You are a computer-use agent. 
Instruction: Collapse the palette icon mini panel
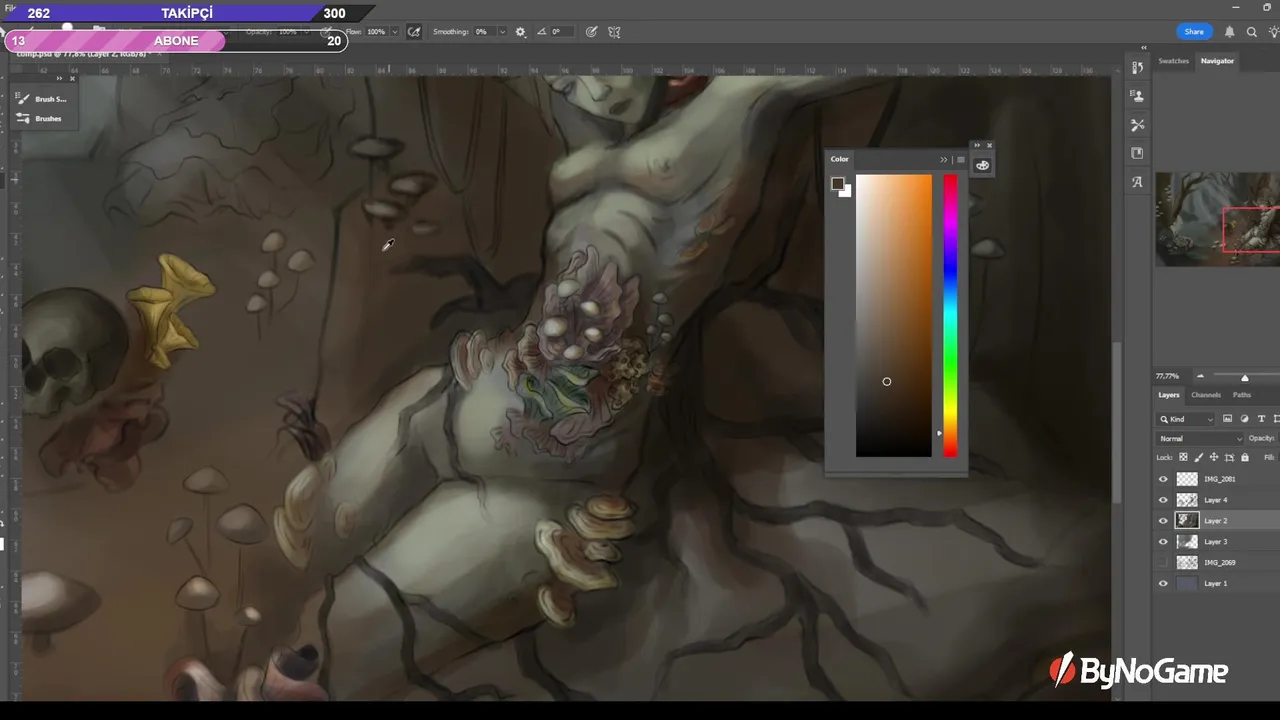[x=977, y=145]
